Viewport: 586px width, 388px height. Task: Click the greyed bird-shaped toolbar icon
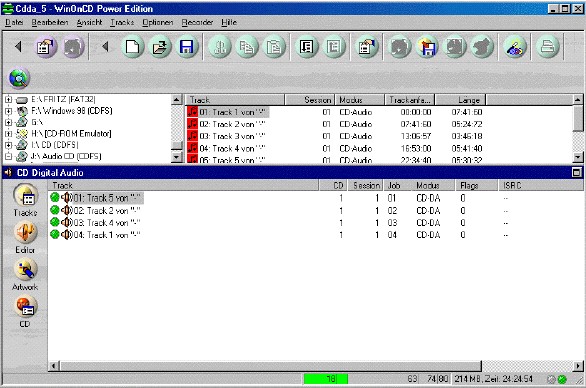(482, 47)
